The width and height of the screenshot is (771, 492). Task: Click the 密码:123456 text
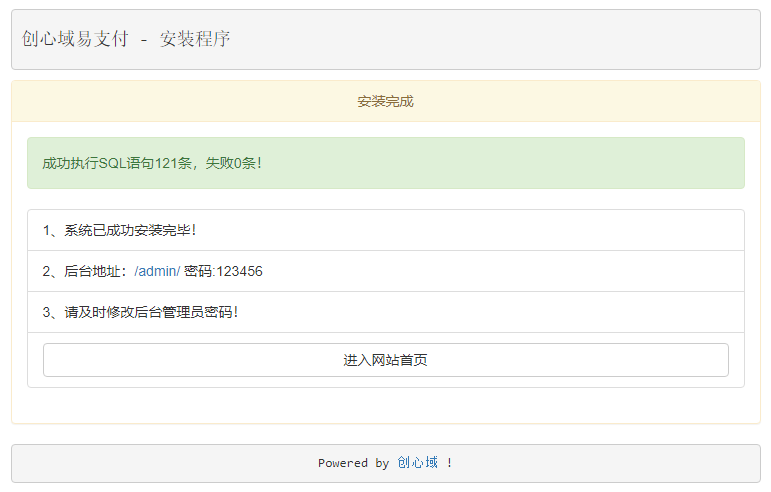223,271
